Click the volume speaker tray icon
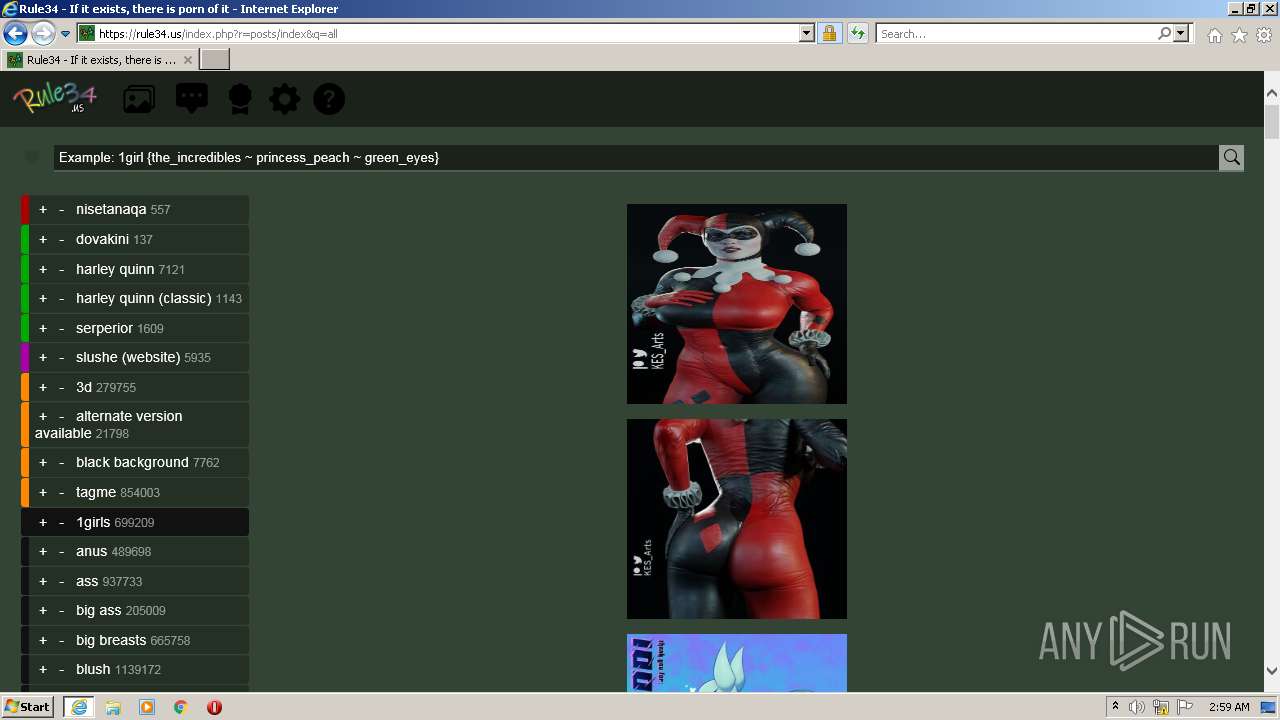This screenshot has height=720, width=1280. point(1137,707)
